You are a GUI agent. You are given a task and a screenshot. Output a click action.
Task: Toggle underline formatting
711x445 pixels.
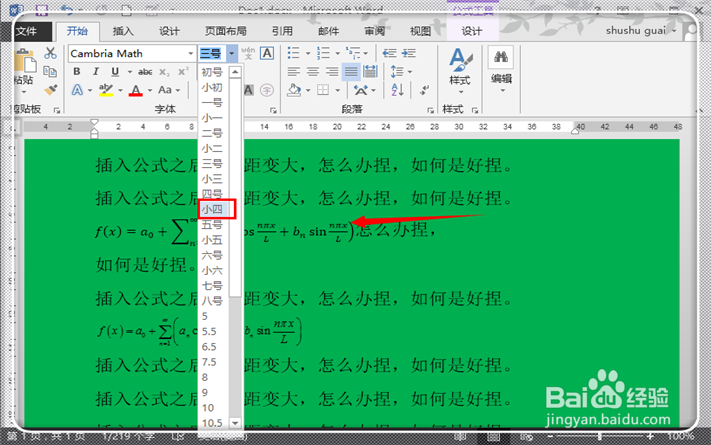115,71
